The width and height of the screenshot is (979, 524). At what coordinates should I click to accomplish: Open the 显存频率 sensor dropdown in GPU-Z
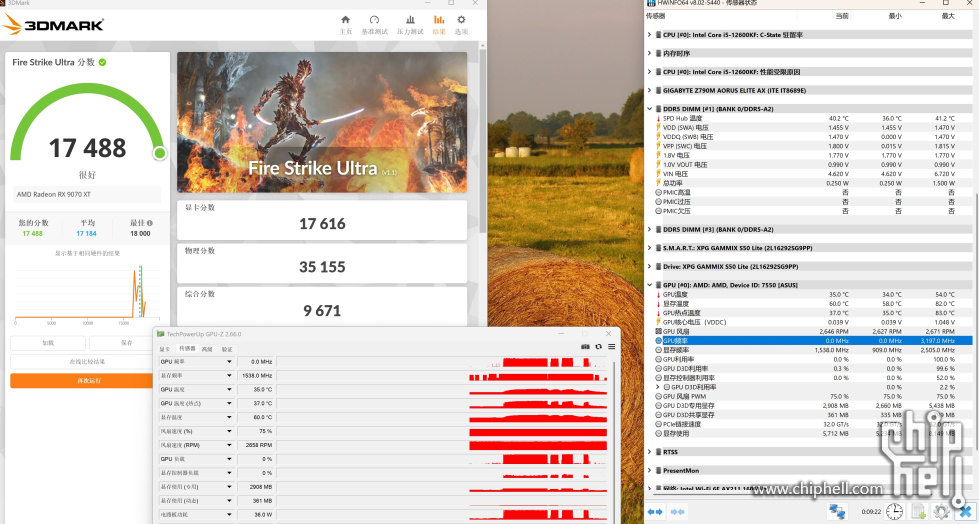click(229, 375)
